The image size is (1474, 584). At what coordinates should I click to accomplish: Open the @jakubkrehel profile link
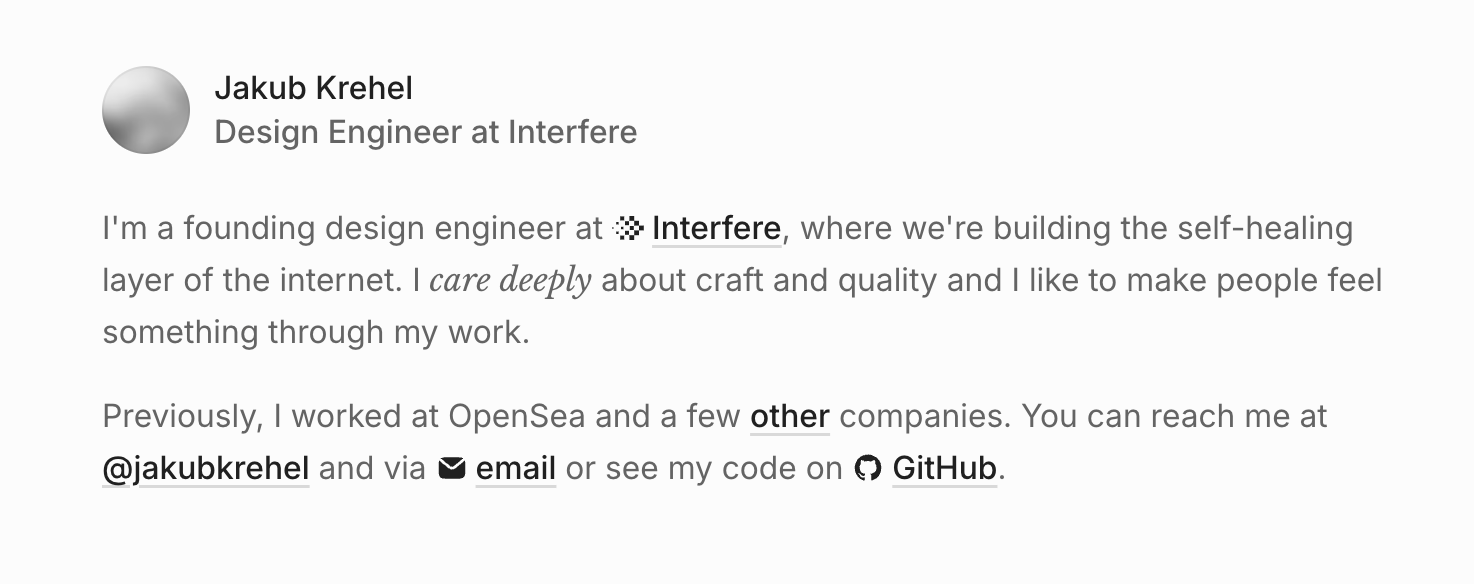206,468
